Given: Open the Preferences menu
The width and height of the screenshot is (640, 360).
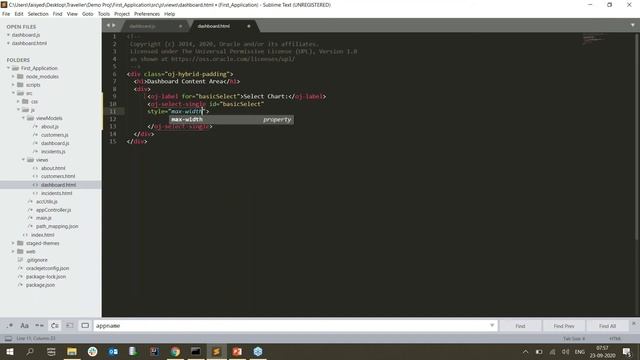Looking at the screenshot, I should pos(147,14).
